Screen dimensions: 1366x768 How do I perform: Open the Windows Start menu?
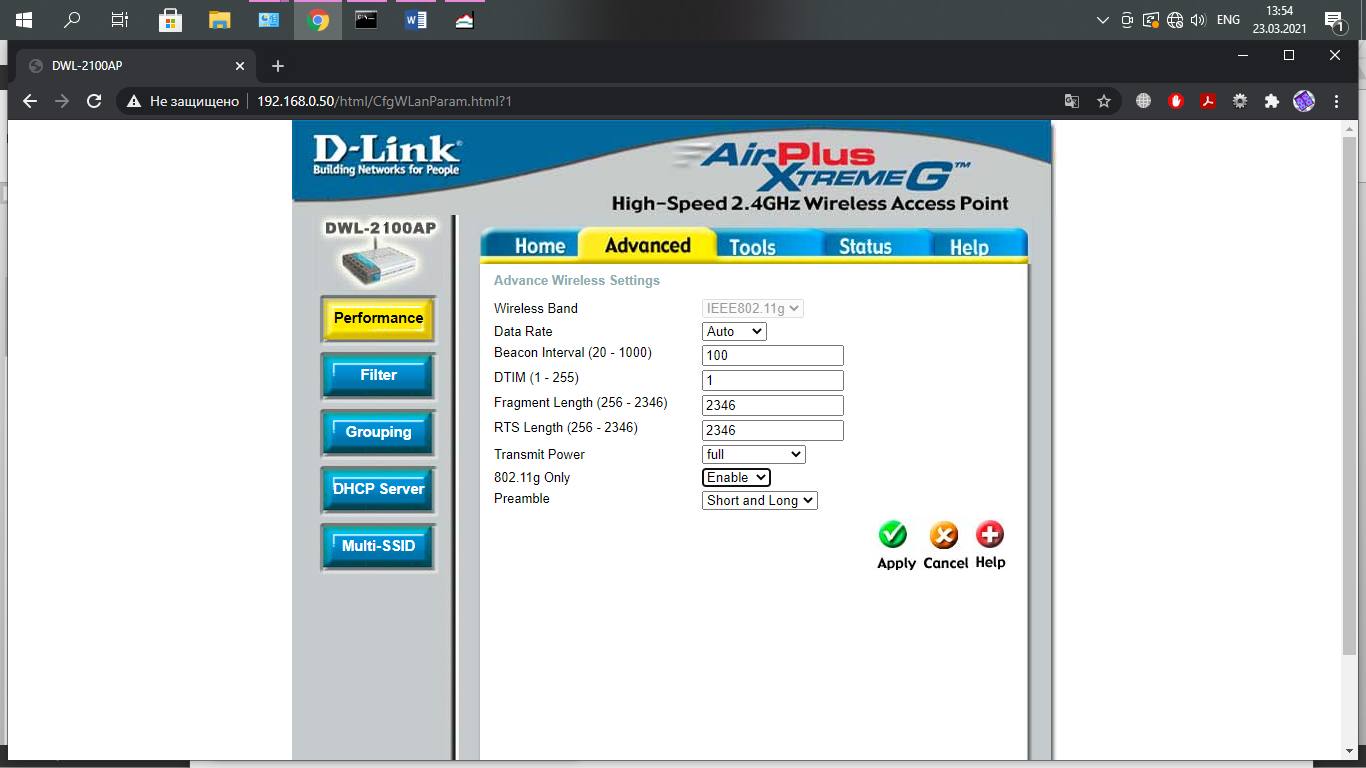click(x=24, y=20)
